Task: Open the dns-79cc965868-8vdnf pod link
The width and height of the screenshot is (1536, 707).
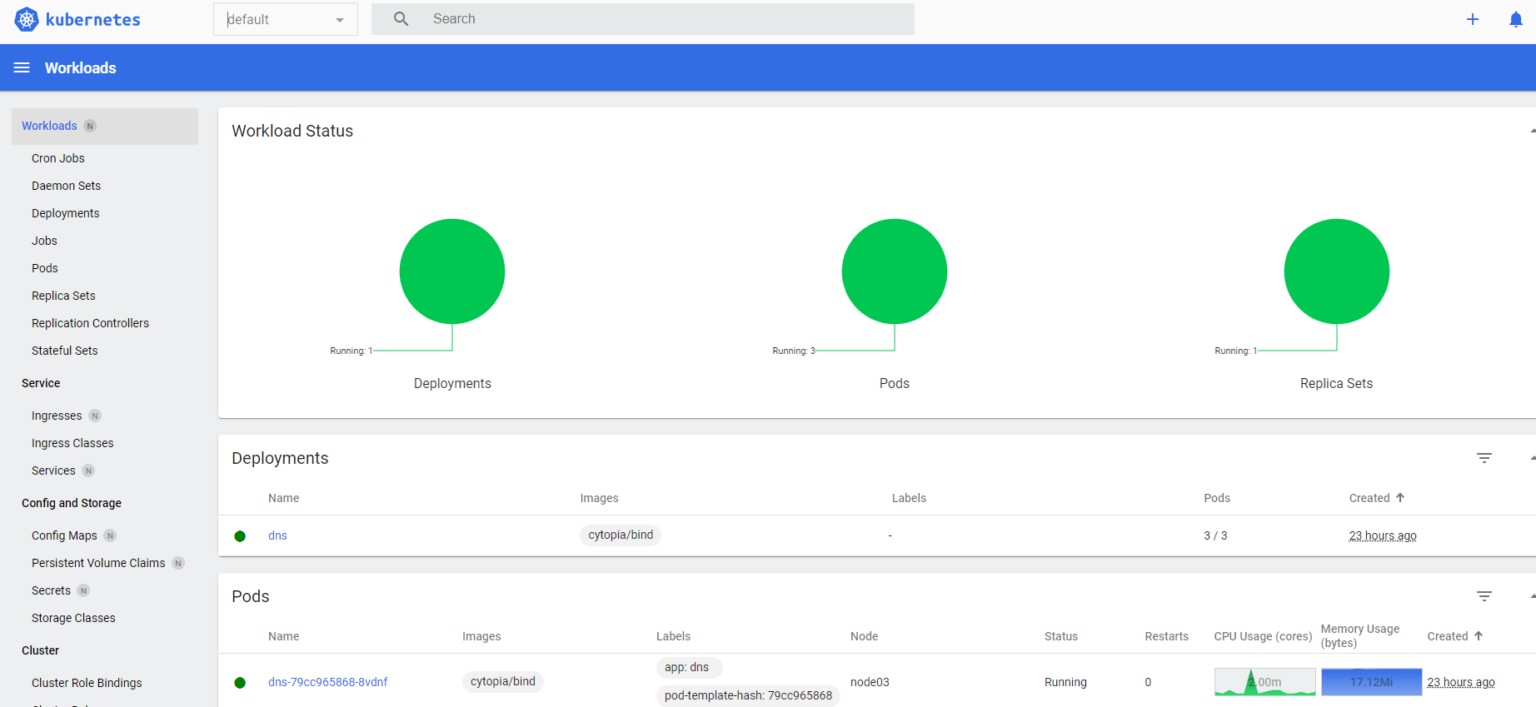Action: (328, 683)
